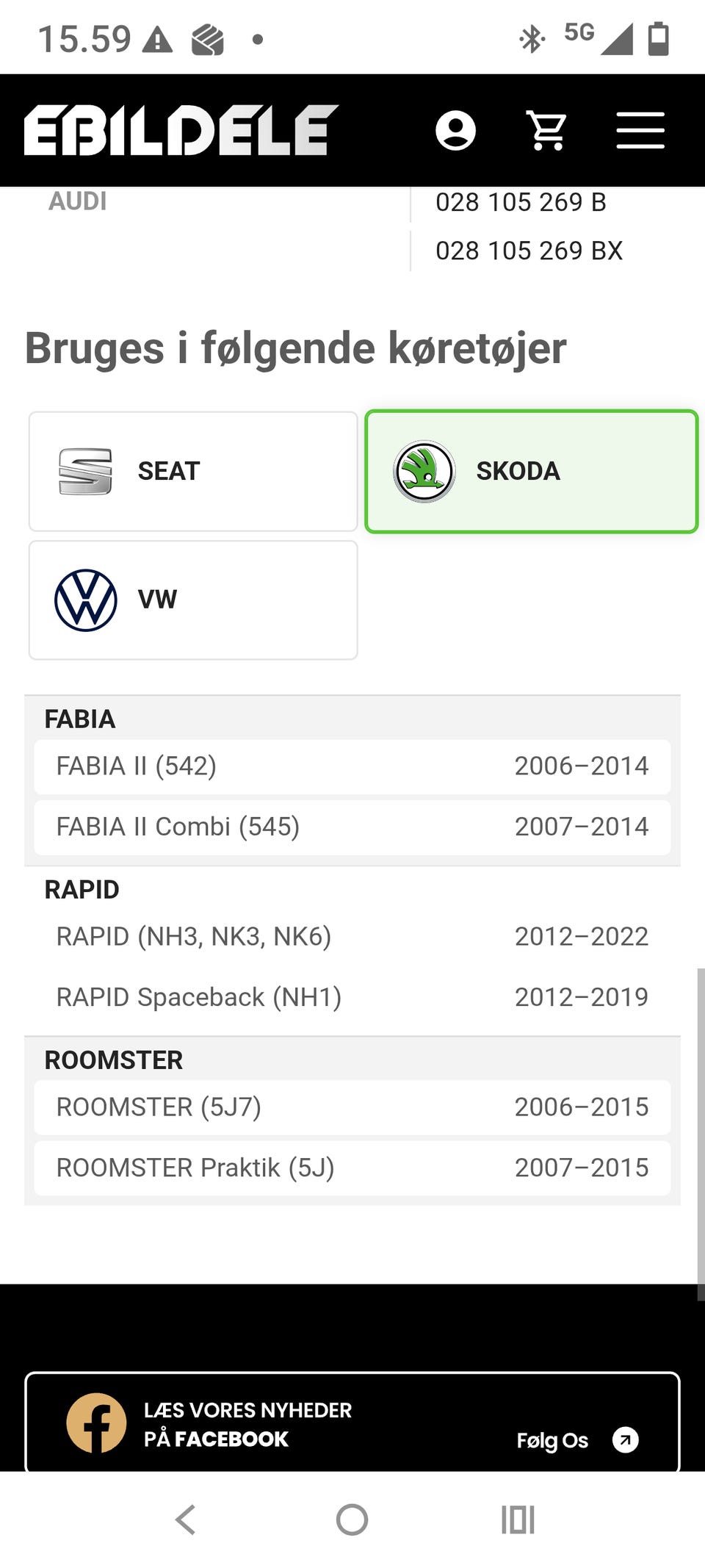Image resolution: width=705 pixels, height=1568 pixels.
Task: Collapse the RAPID model group
Action: coord(82,889)
